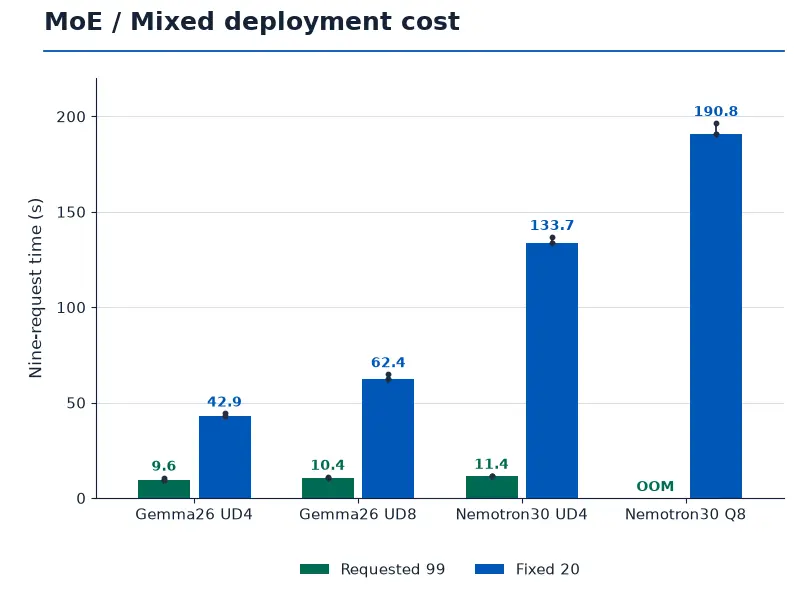
Task: Click the "133.7" value label
Action: tap(552, 226)
